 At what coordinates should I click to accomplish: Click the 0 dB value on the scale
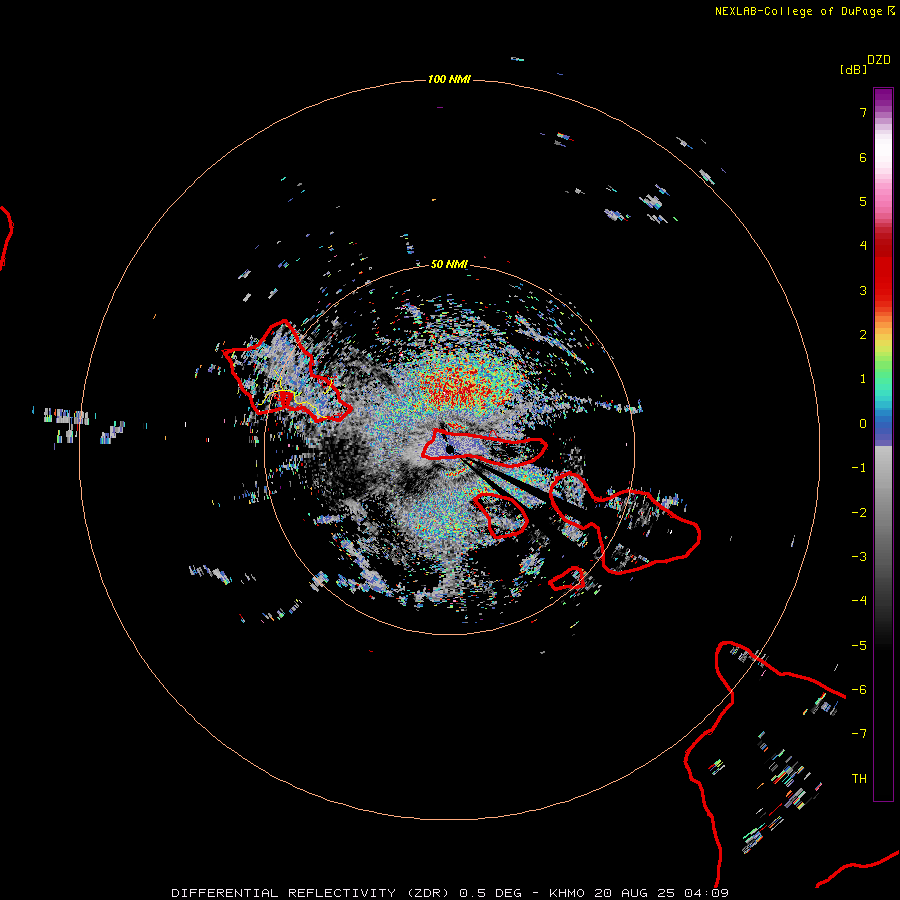(x=863, y=424)
